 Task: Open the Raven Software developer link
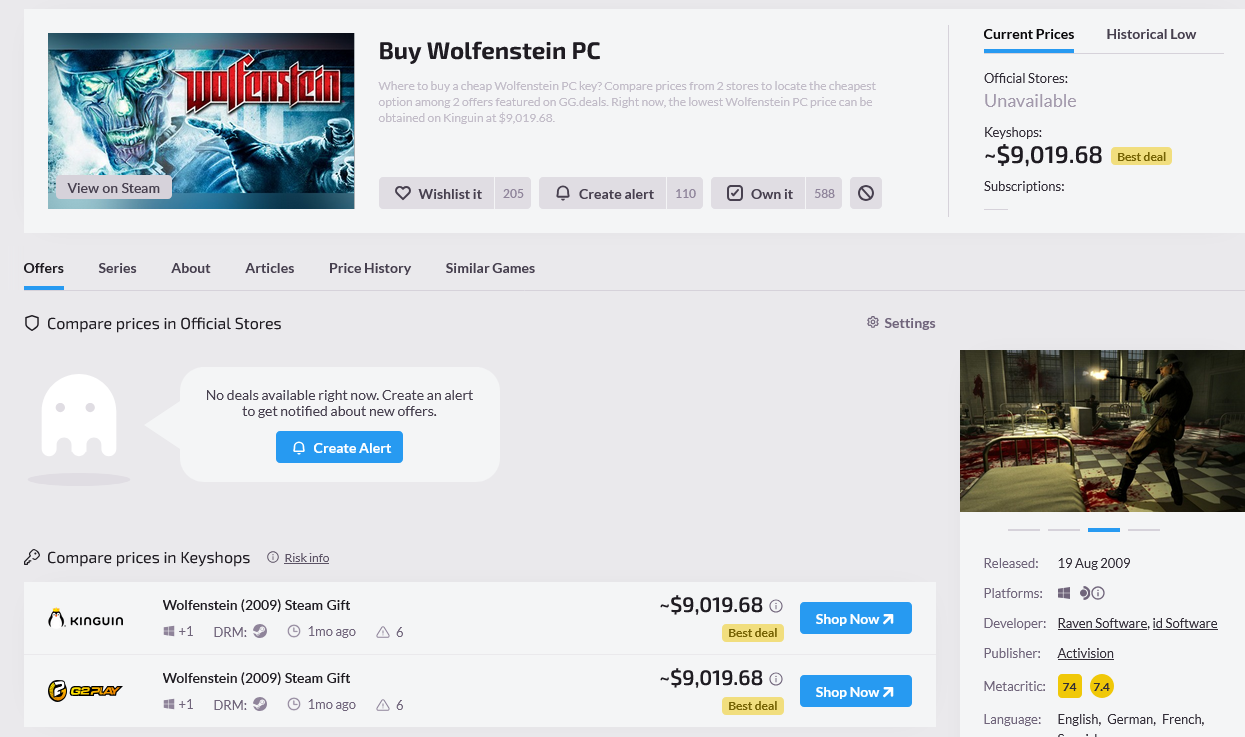click(1102, 623)
